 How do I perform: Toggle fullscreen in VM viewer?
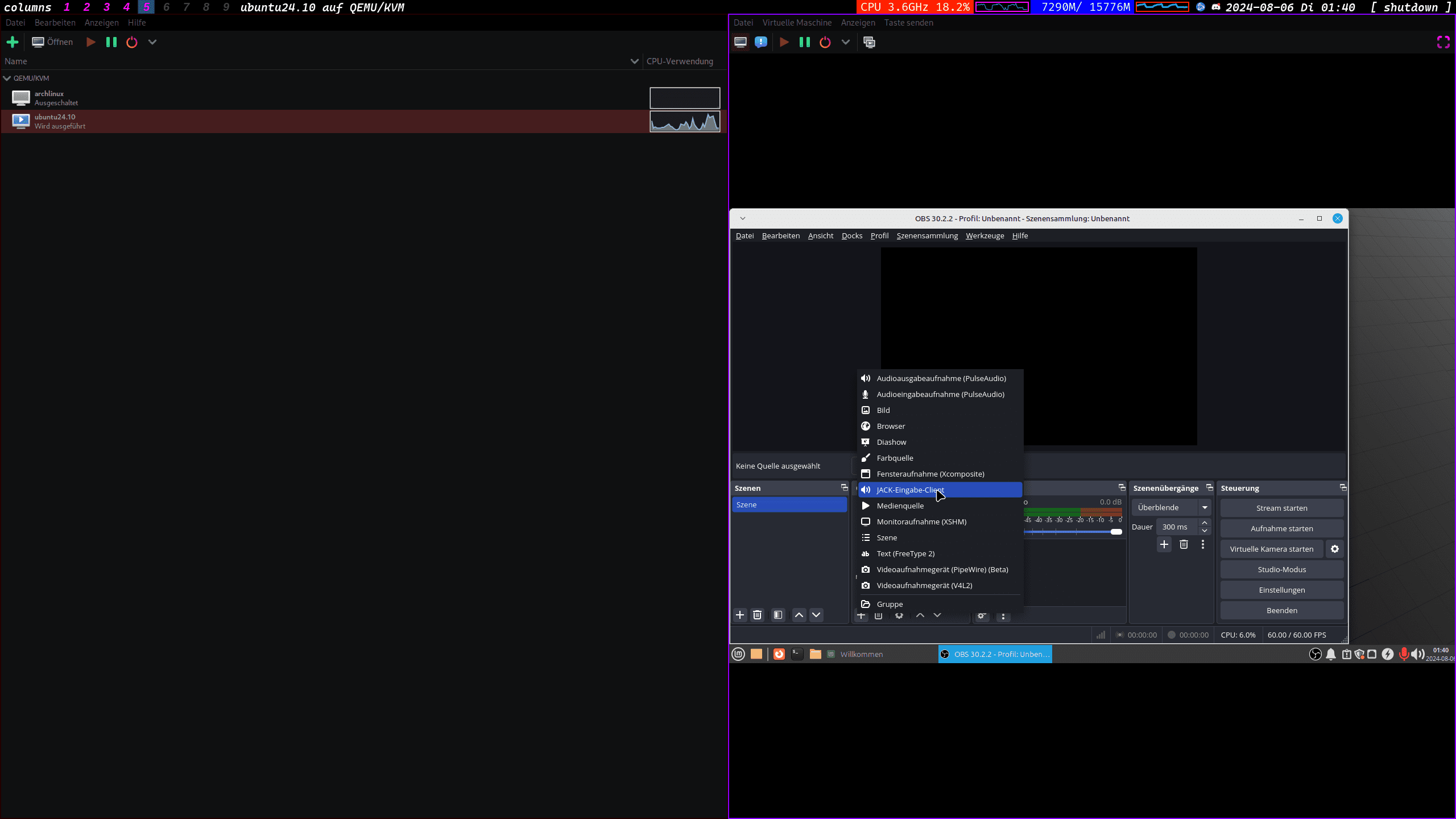pyautogui.click(x=1443, y=42)
